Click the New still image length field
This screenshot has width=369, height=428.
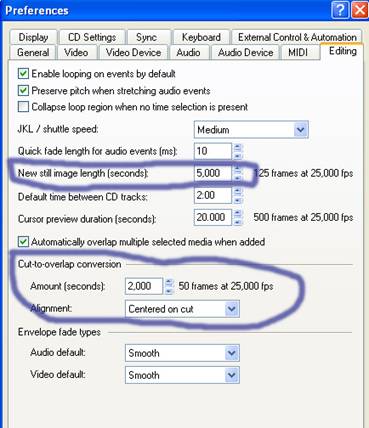213,173
